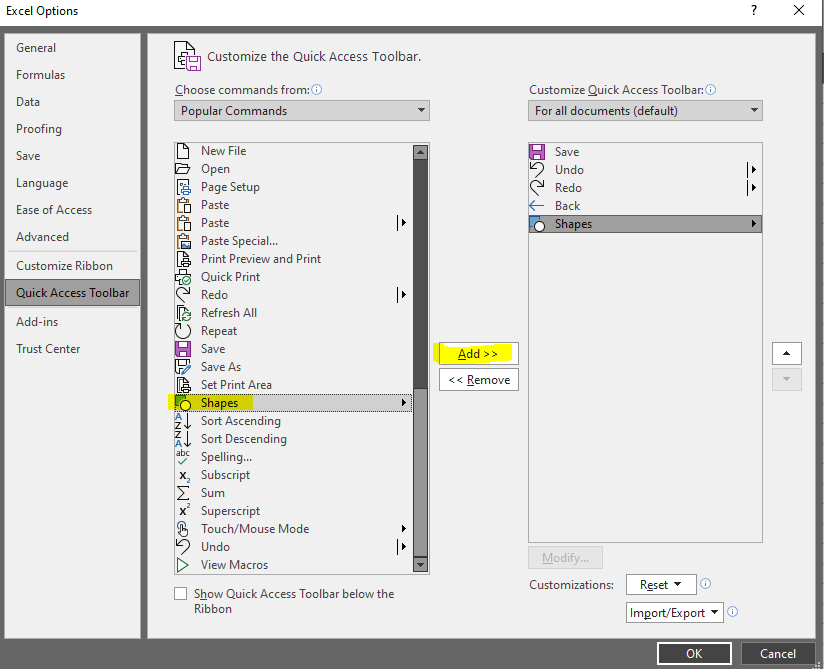Viewport: 824px width, 669px height.
Task: Open the Reset dropdown
Action: click(x=661, y=584)
